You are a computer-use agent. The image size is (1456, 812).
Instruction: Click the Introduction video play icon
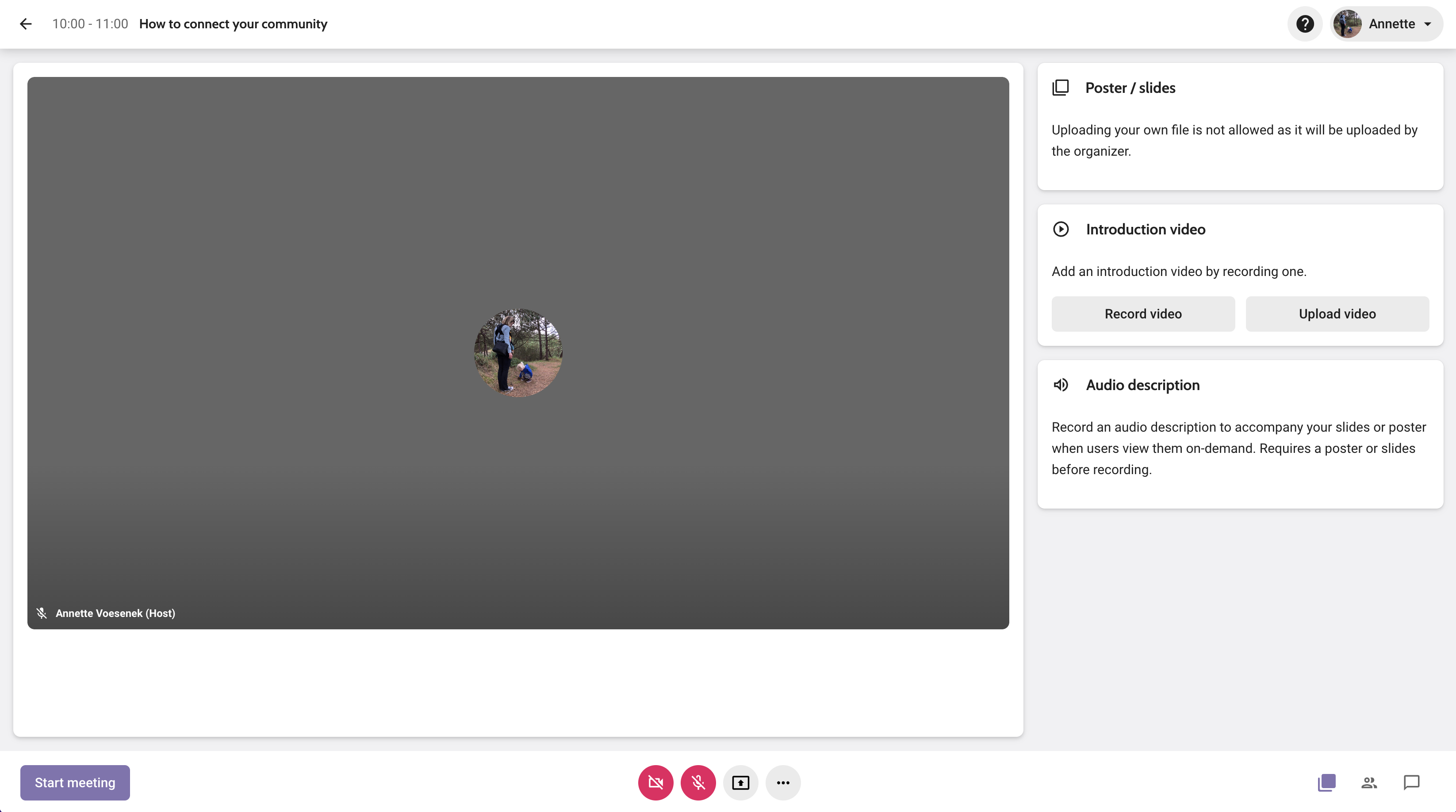[x=1061, y=229]
